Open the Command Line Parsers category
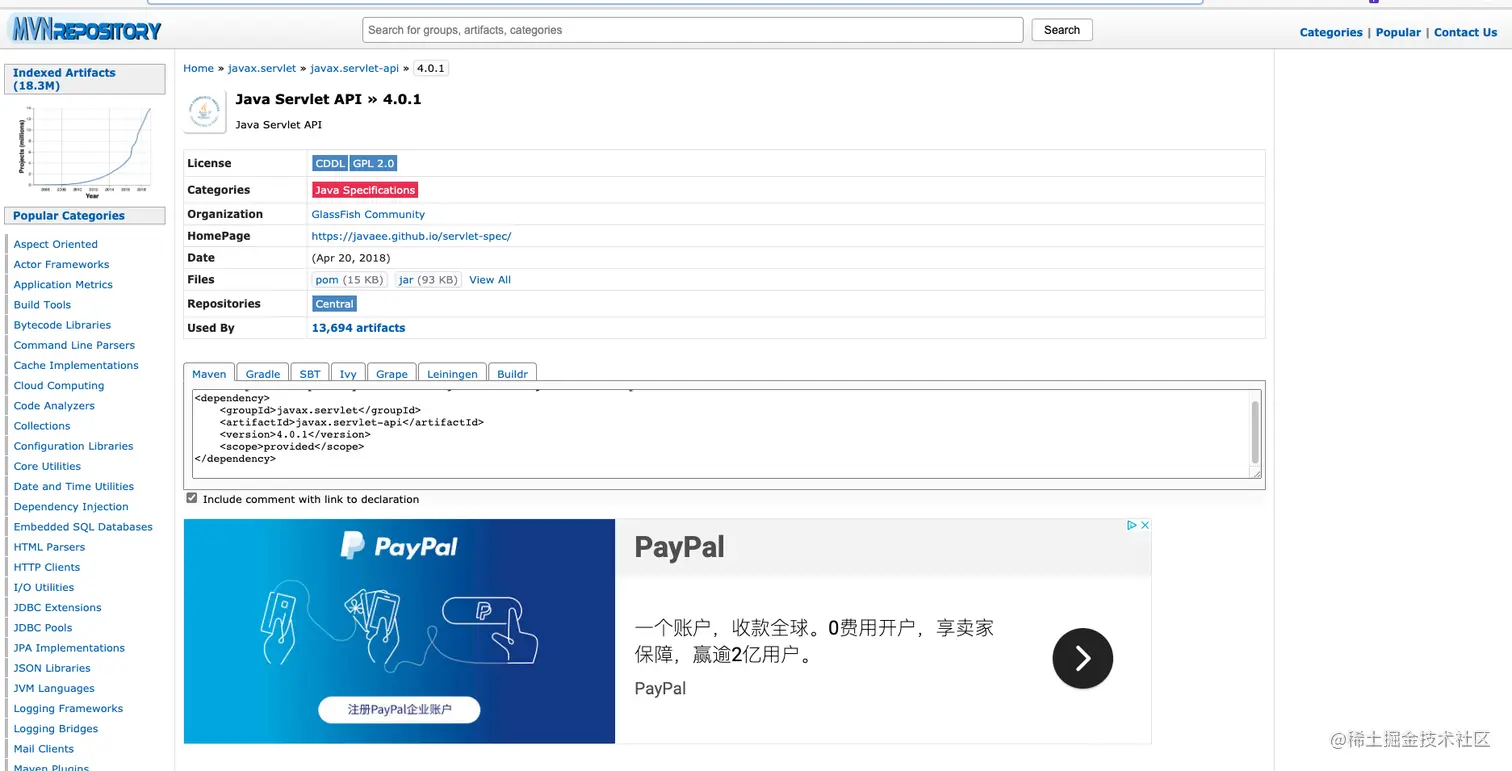 click(x=74, y=345)
